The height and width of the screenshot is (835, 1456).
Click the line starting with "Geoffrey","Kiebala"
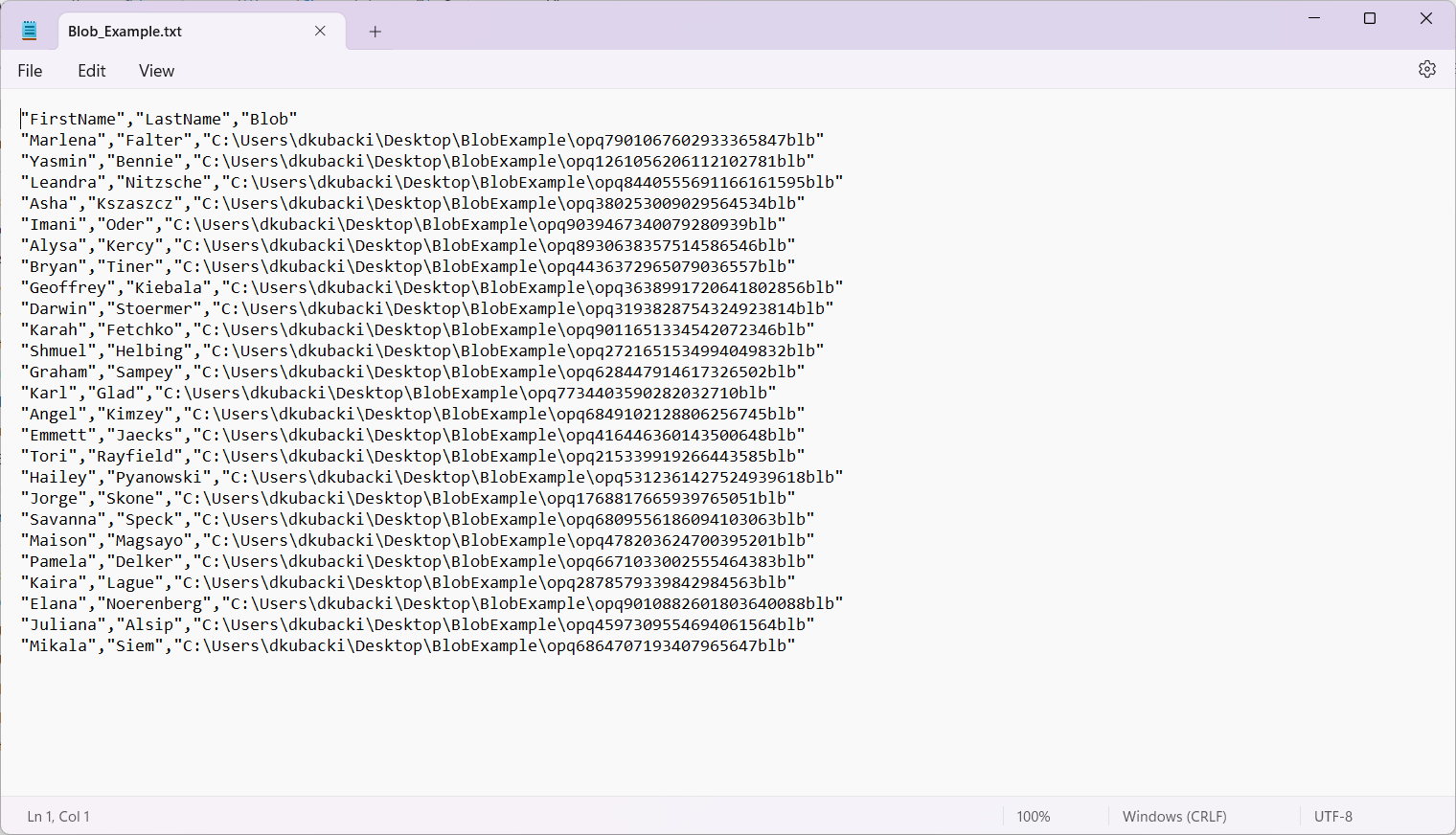click(432, 287)
